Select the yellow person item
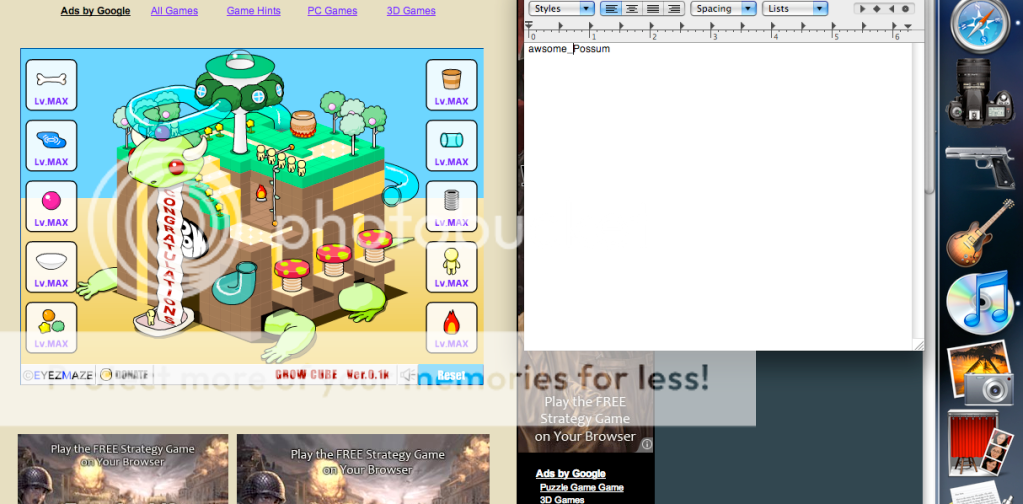The image size is (1023, 504). point(451,262)
